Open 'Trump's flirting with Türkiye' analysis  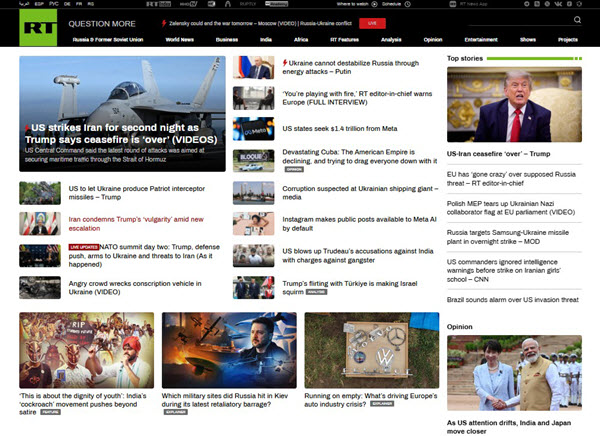350,287
